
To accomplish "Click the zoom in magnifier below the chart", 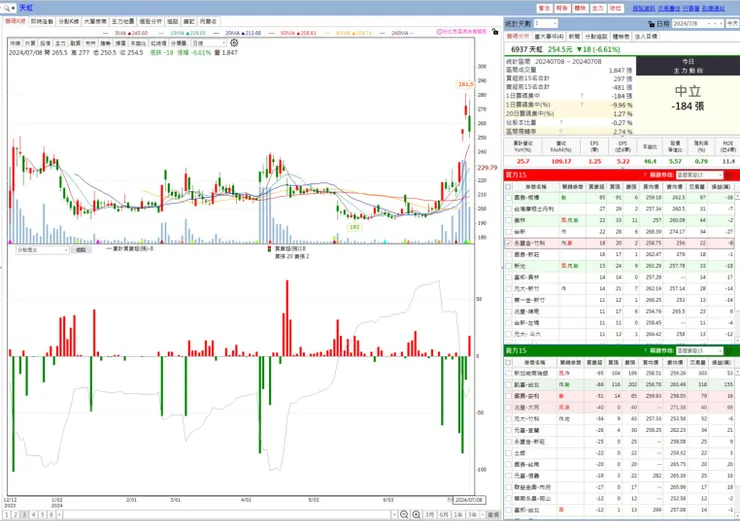I will [416, 514].
